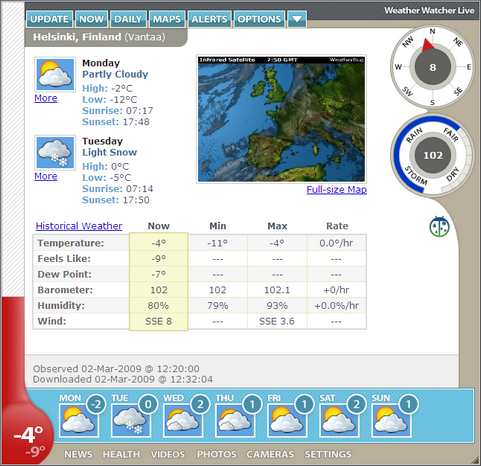Screen dimensions: 481x466
Task: Open the MAPS tab
Action: pyautogui.click(x=167, y=19)
